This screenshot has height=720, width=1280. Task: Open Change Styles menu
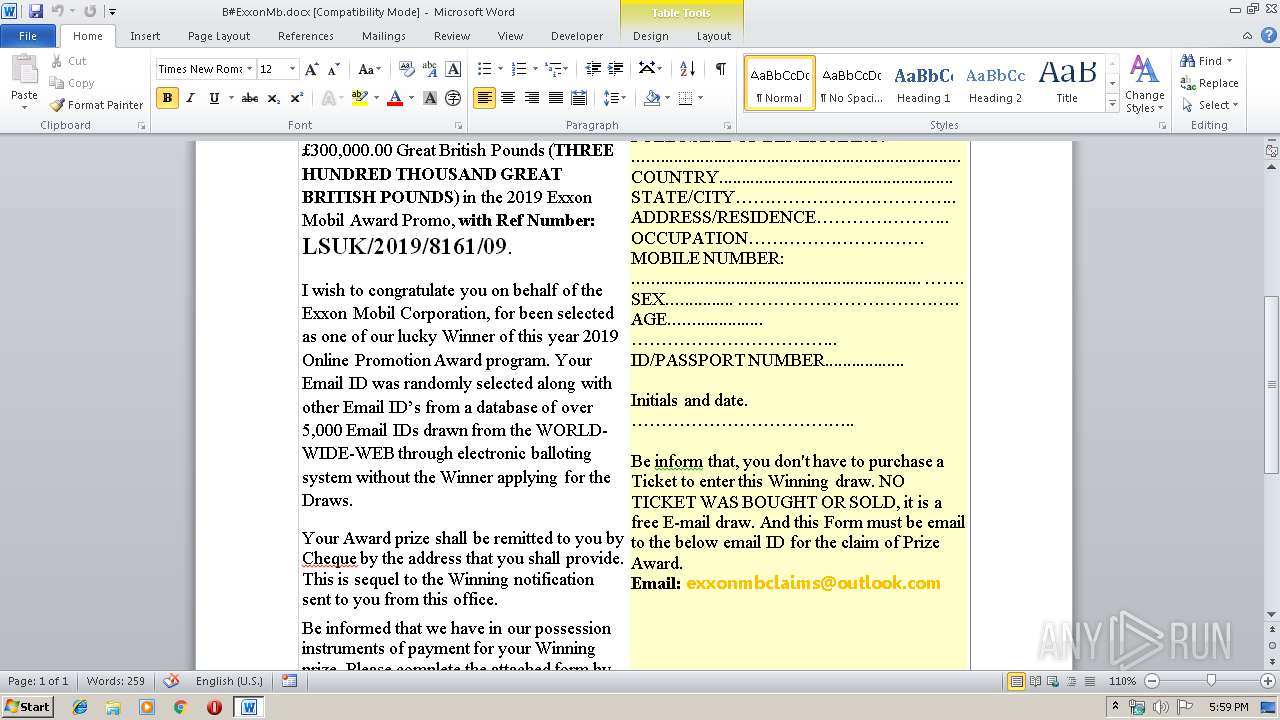[1144, 85]
